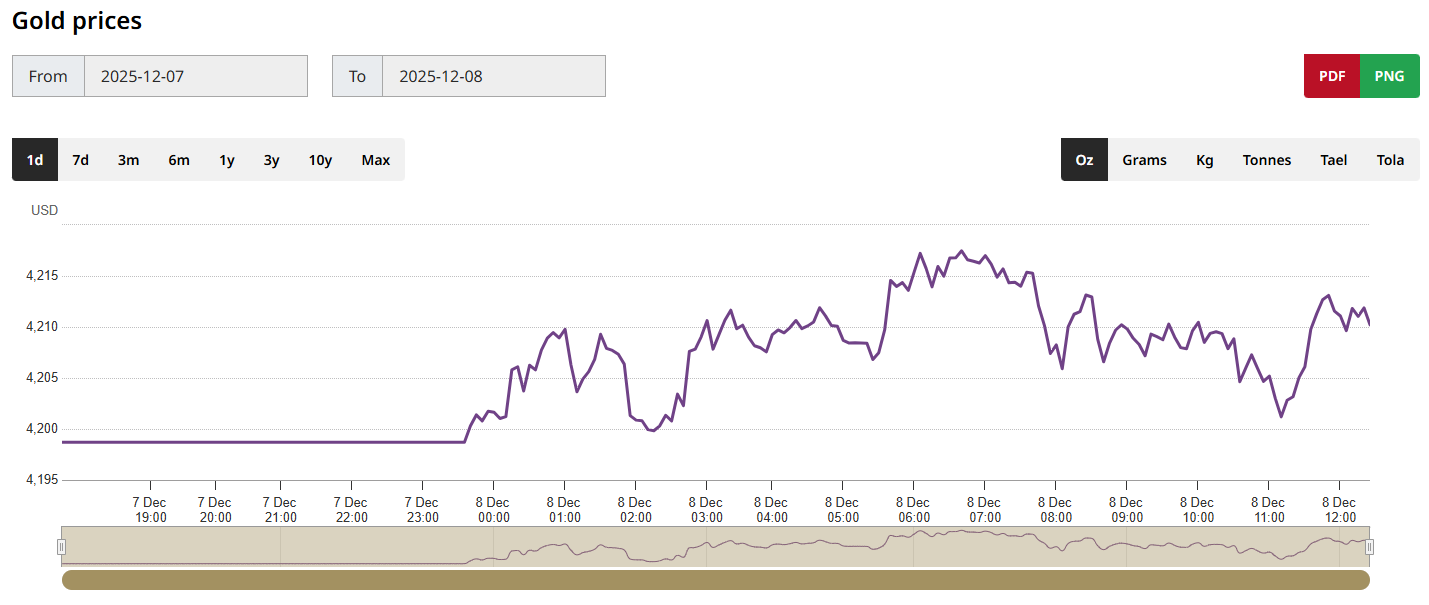
Task: Select the Tael unit
Action: (1333, 160)
